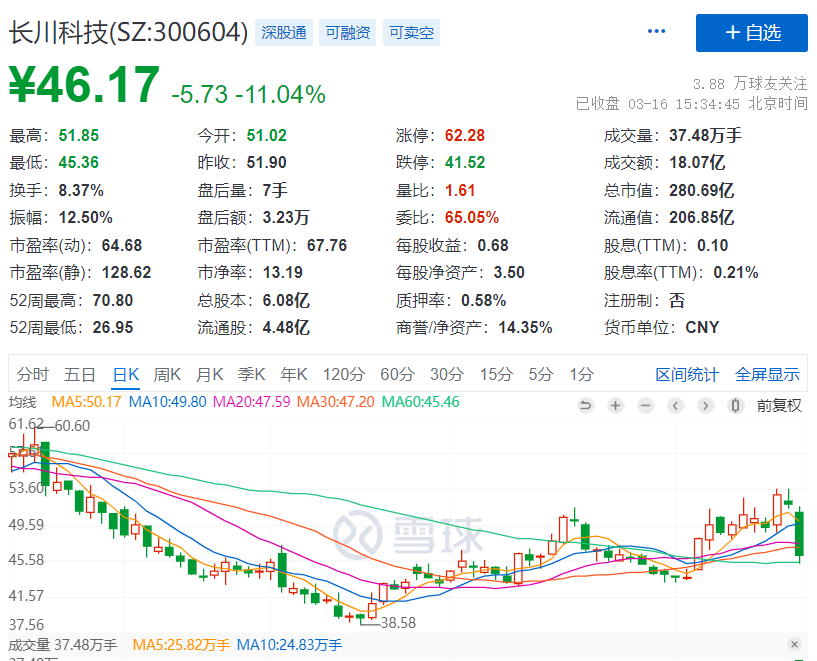This screenshot has height=661, width=817.
Task: Zoom in the K-line chart
Action: [x=615, y=405]
